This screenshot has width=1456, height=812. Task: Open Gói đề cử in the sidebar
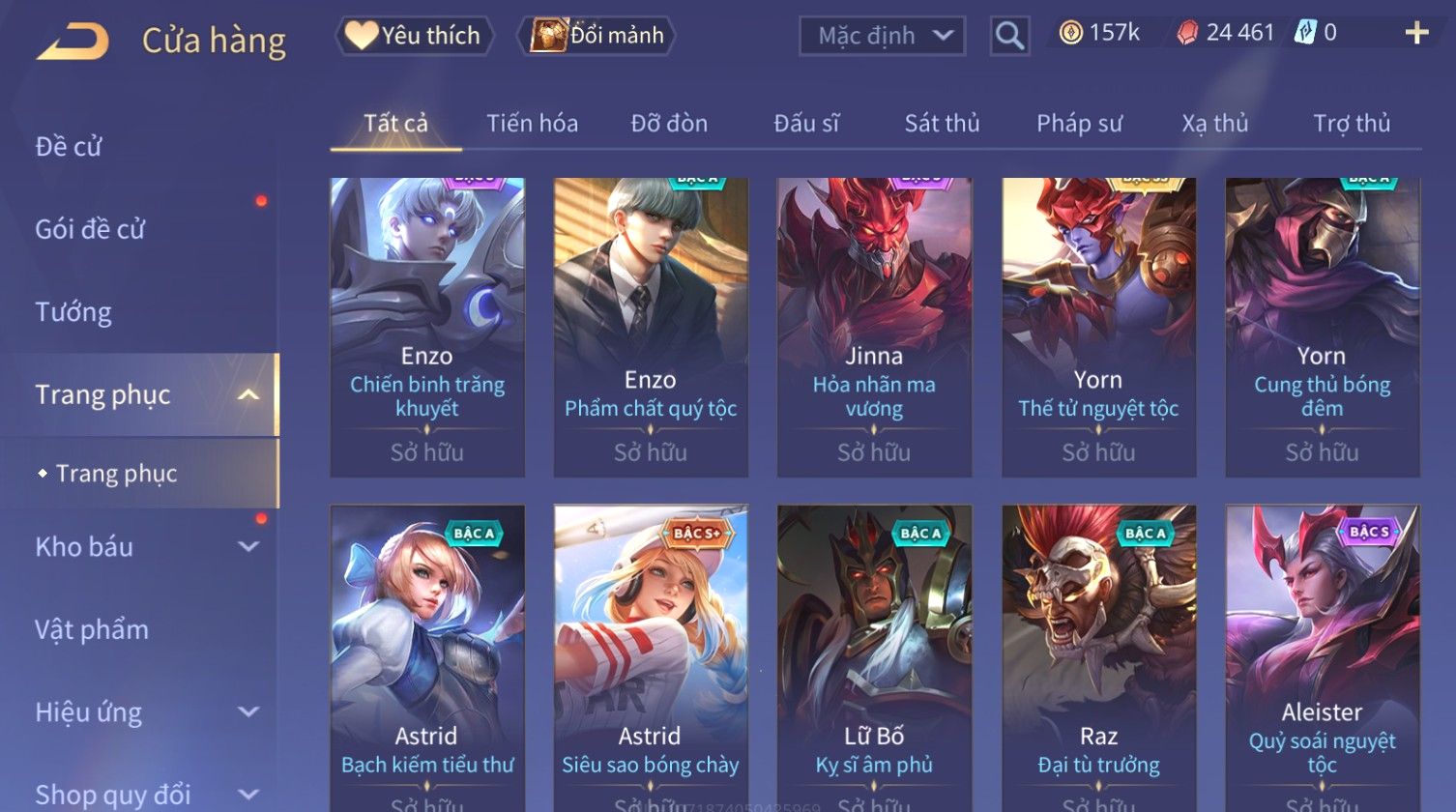[90, 229]
